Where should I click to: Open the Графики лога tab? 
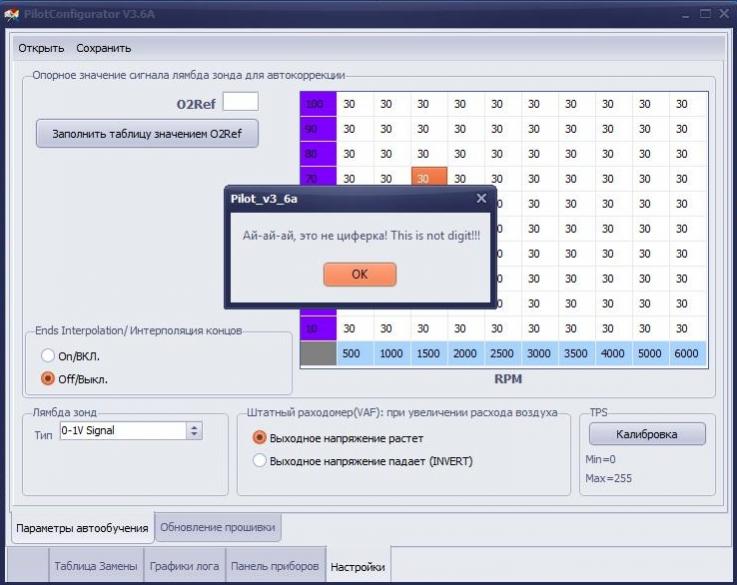click(x=184, y=566)
